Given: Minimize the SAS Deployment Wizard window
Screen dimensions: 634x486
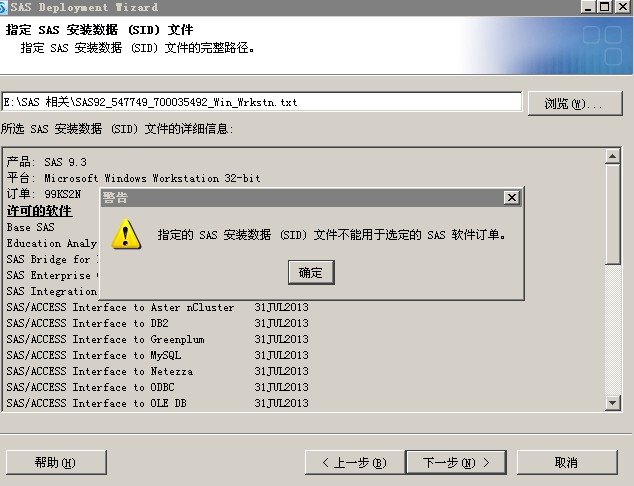Looking at the screenshot, I should (589, 7).
